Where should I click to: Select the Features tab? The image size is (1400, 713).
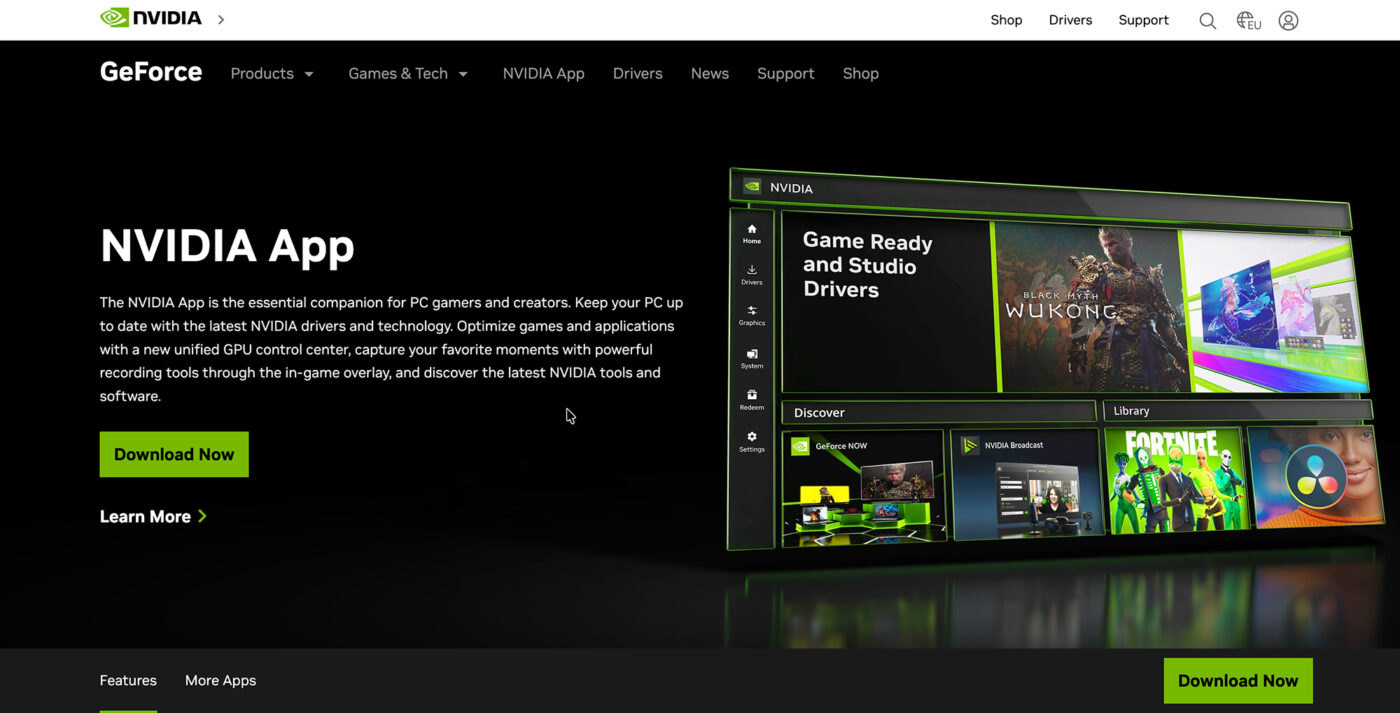tap(128, 681)
